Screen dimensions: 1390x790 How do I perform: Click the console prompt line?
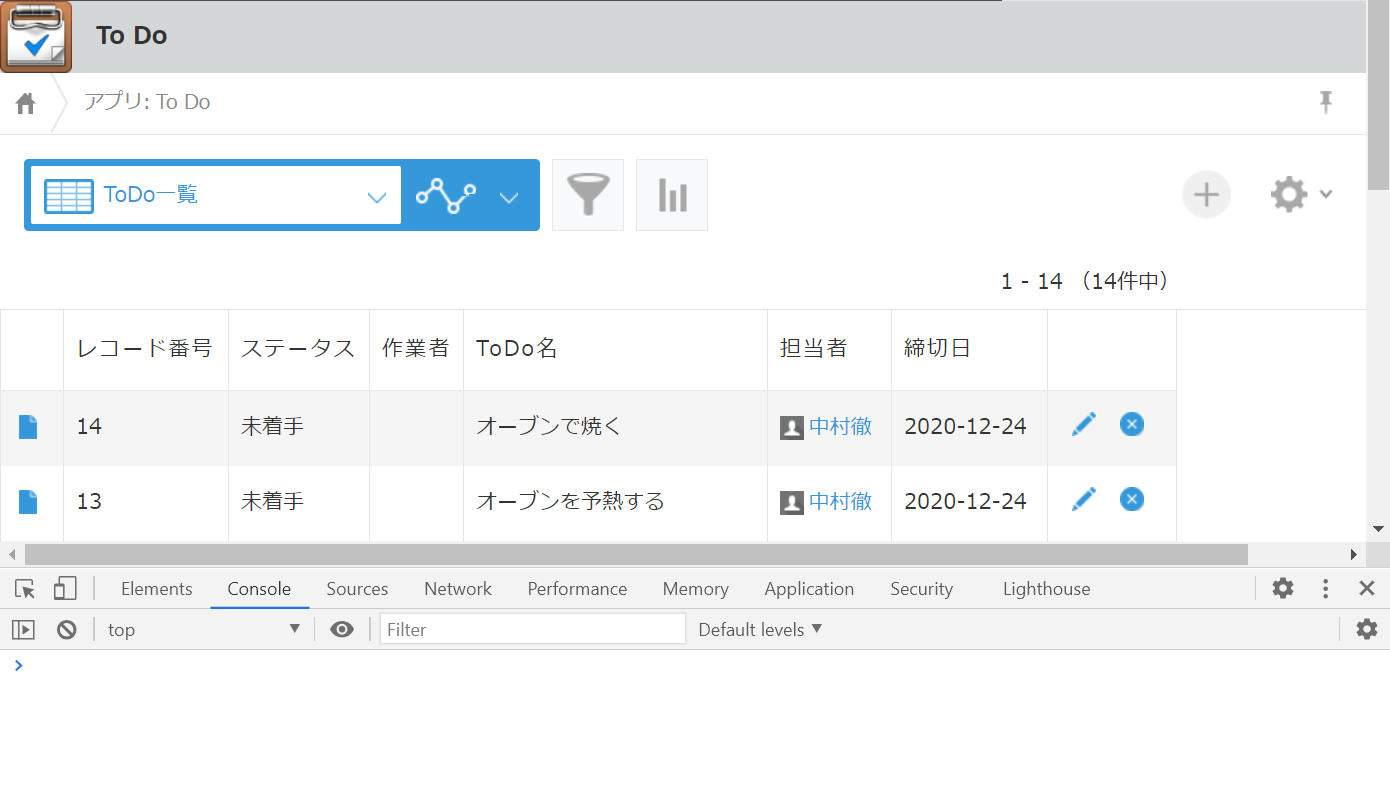(695, 666)
